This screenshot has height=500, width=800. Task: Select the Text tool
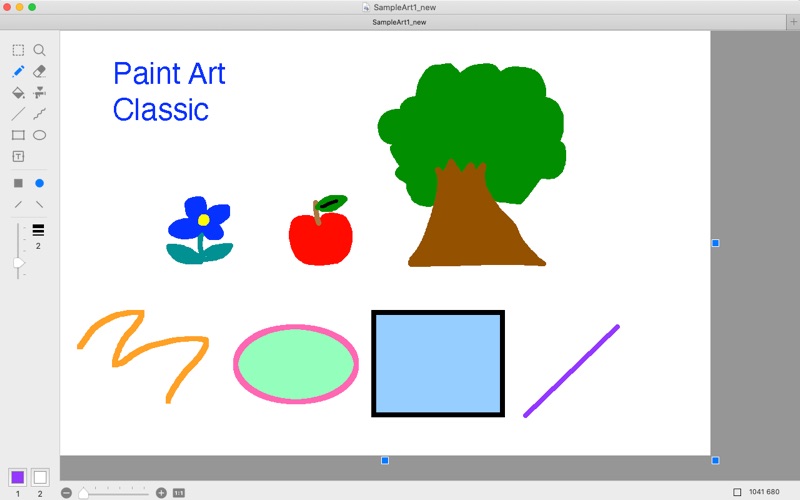point(18,157)
